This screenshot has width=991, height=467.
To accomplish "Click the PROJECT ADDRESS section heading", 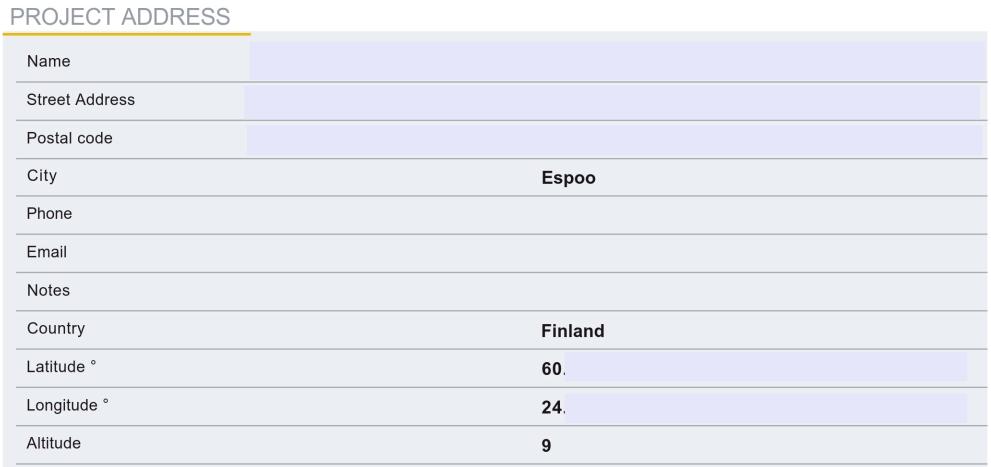I will coord(120,16).
